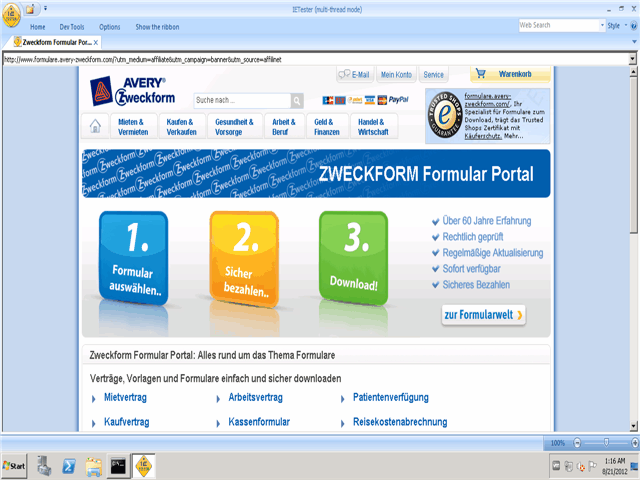Image resolution: width=640 pixels, height=480 pixels.
Task: Open the Mietvertrag link
Action: coord(125,397)
